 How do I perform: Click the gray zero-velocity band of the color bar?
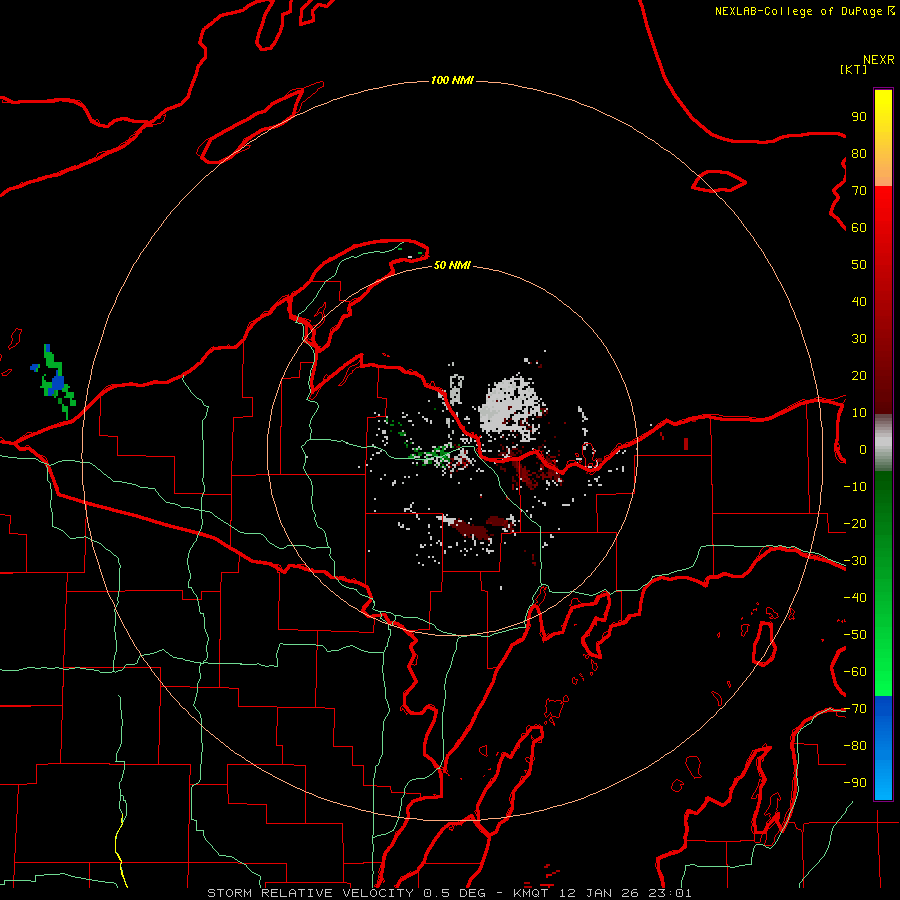(883, 443)
